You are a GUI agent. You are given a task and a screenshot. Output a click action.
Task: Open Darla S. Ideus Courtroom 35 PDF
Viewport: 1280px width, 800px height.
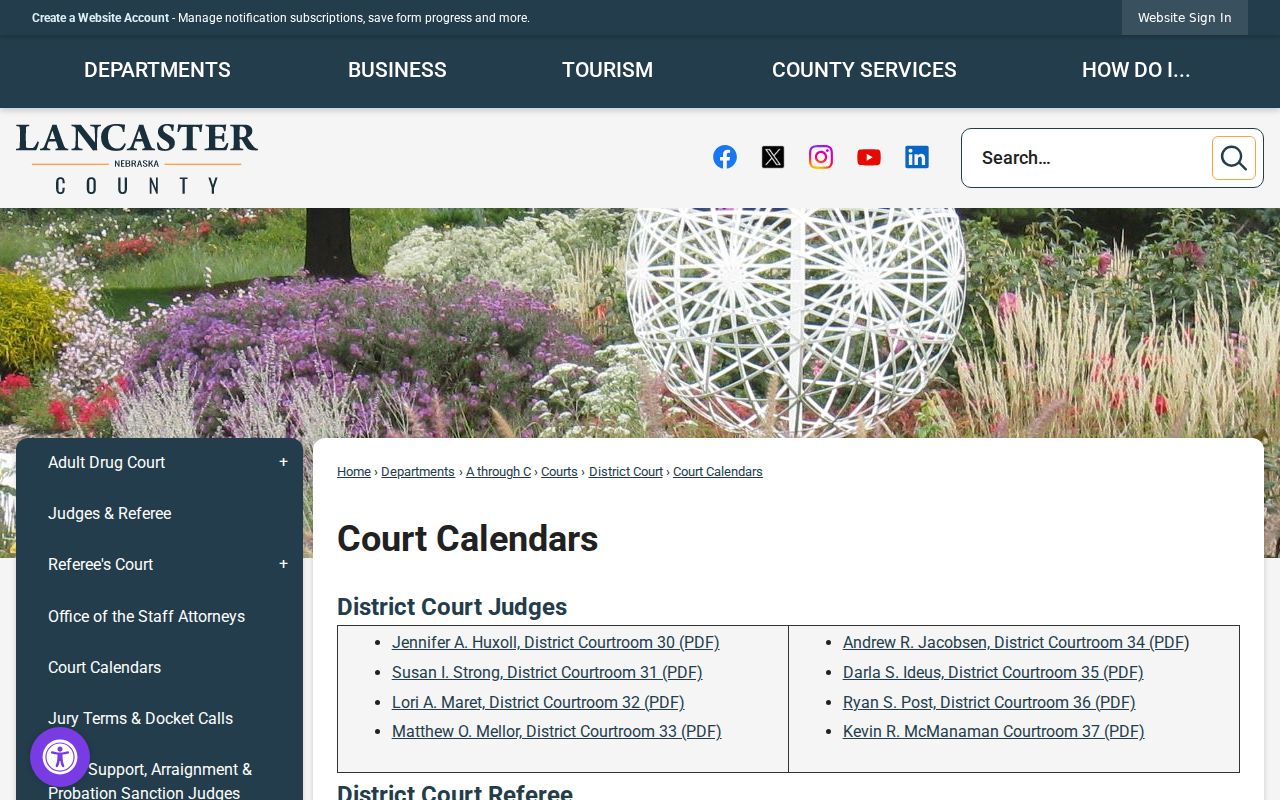(993, 673)
